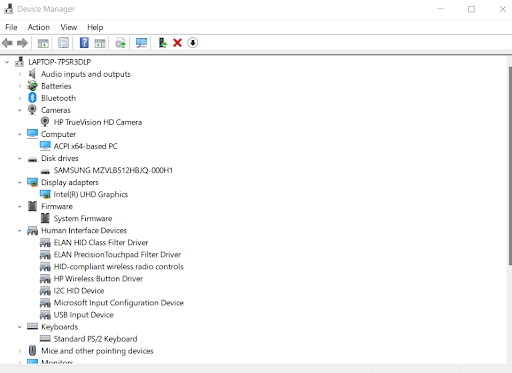Viewport: 512px width, 373px height.
Task: Expand Audio inputs and outputs node
Action: coord(20,74)
